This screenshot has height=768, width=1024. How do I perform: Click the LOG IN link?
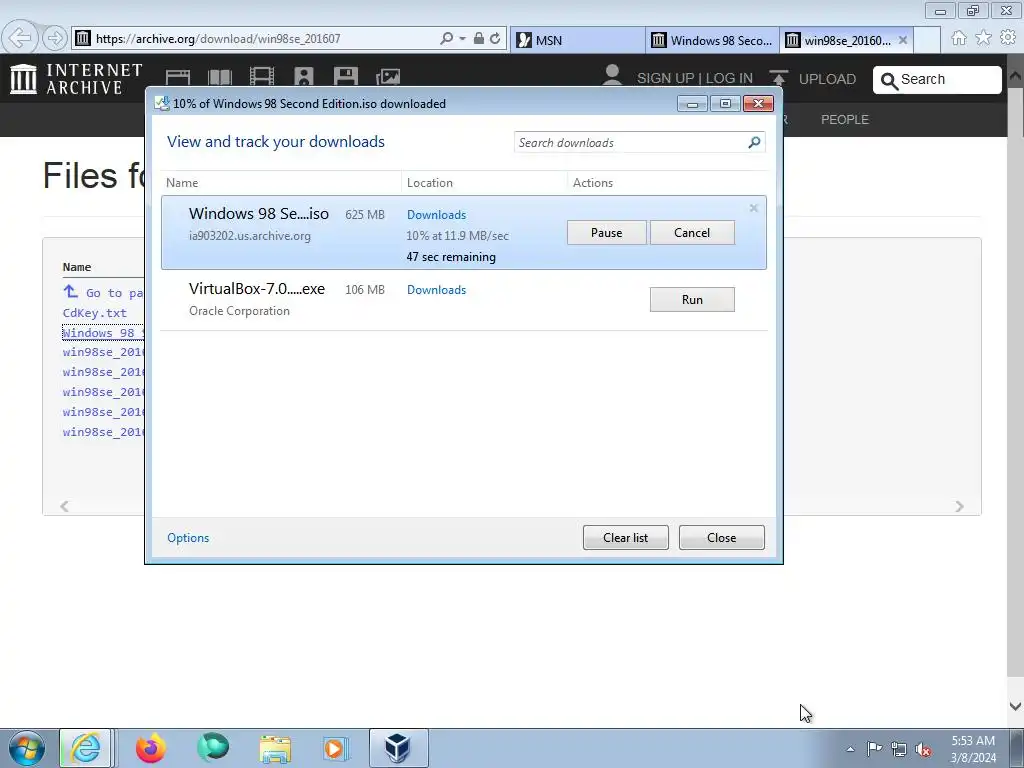coord(729,78)
